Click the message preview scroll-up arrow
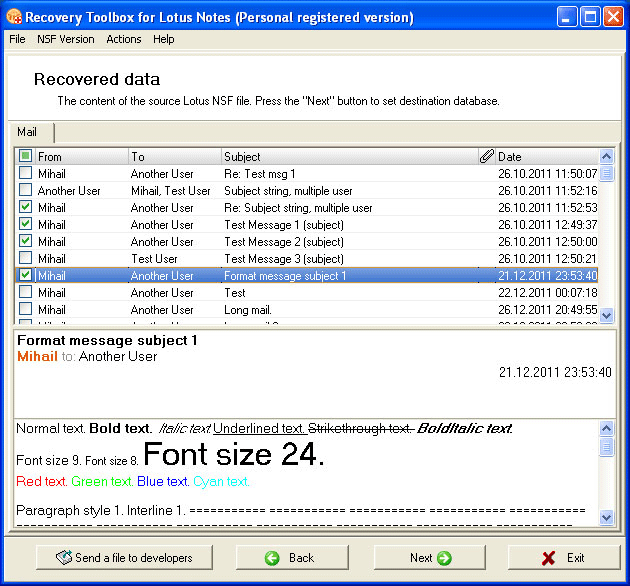Image resolution: width=630 pixels, height=586 pixels. tap(606, 428)
